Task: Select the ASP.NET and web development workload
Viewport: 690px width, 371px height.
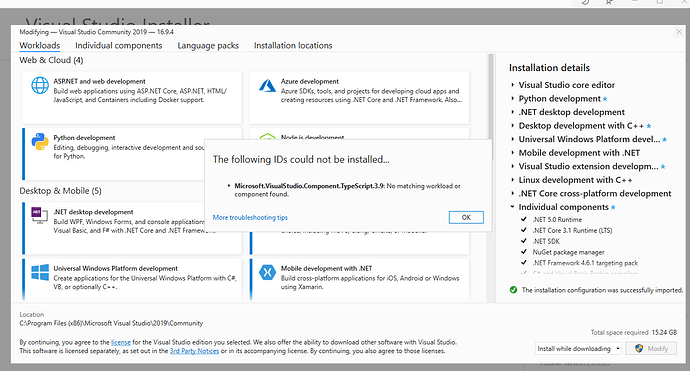Action: click(132, 98)
